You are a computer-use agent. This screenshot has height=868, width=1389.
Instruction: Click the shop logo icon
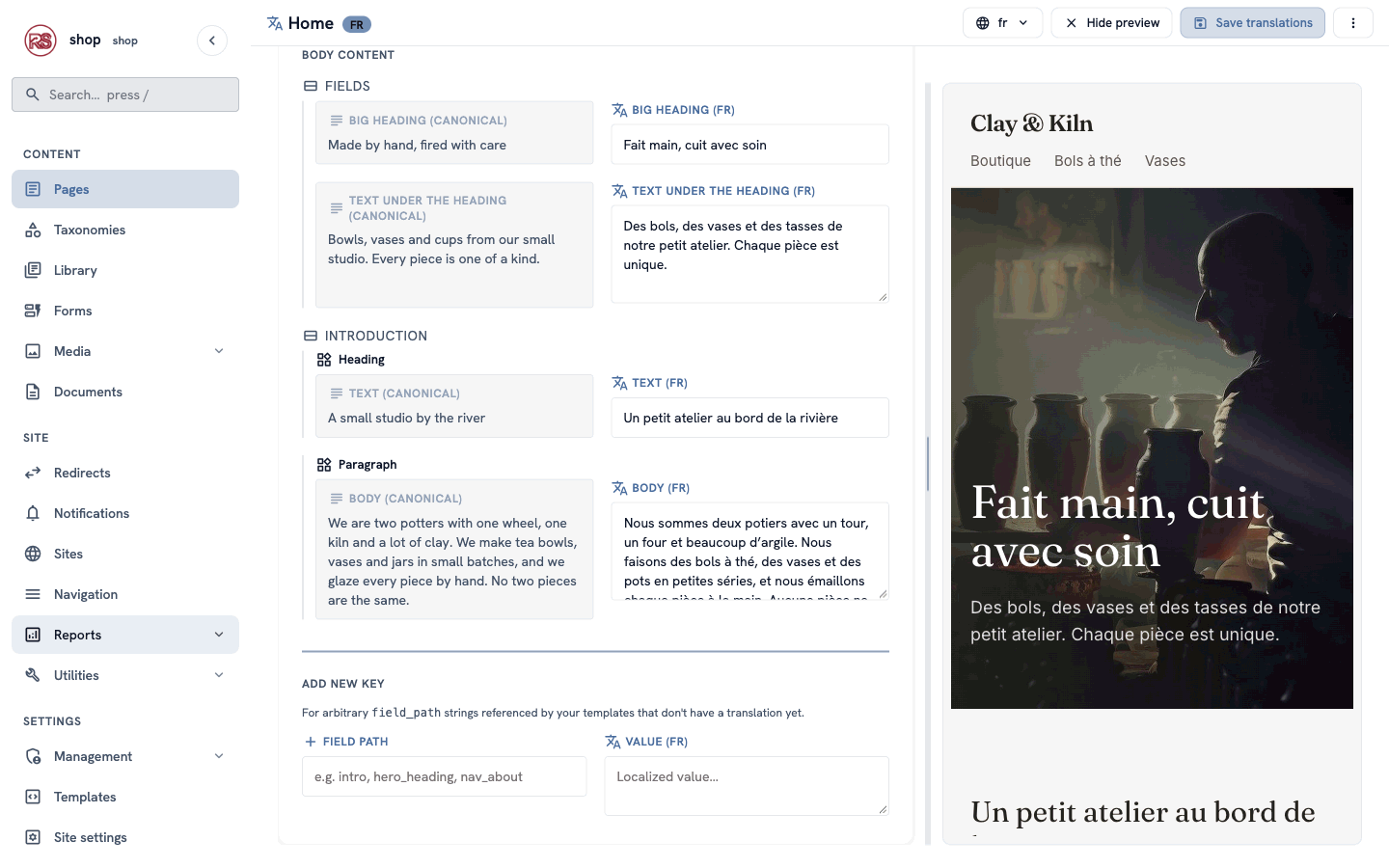click(x=41, y=40)
